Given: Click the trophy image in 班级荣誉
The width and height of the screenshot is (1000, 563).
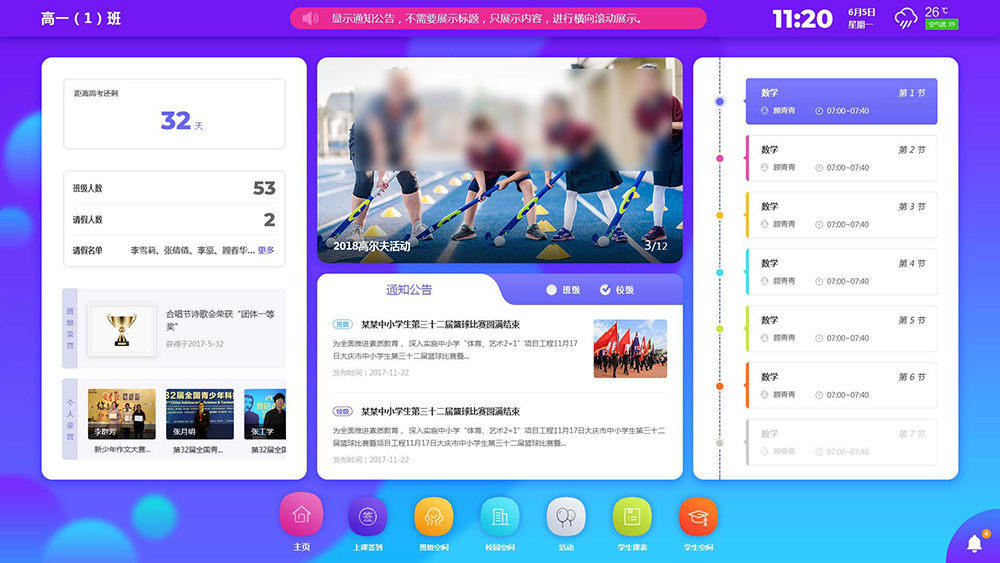Looking at the screenshot, I should (x=122, y=329).
